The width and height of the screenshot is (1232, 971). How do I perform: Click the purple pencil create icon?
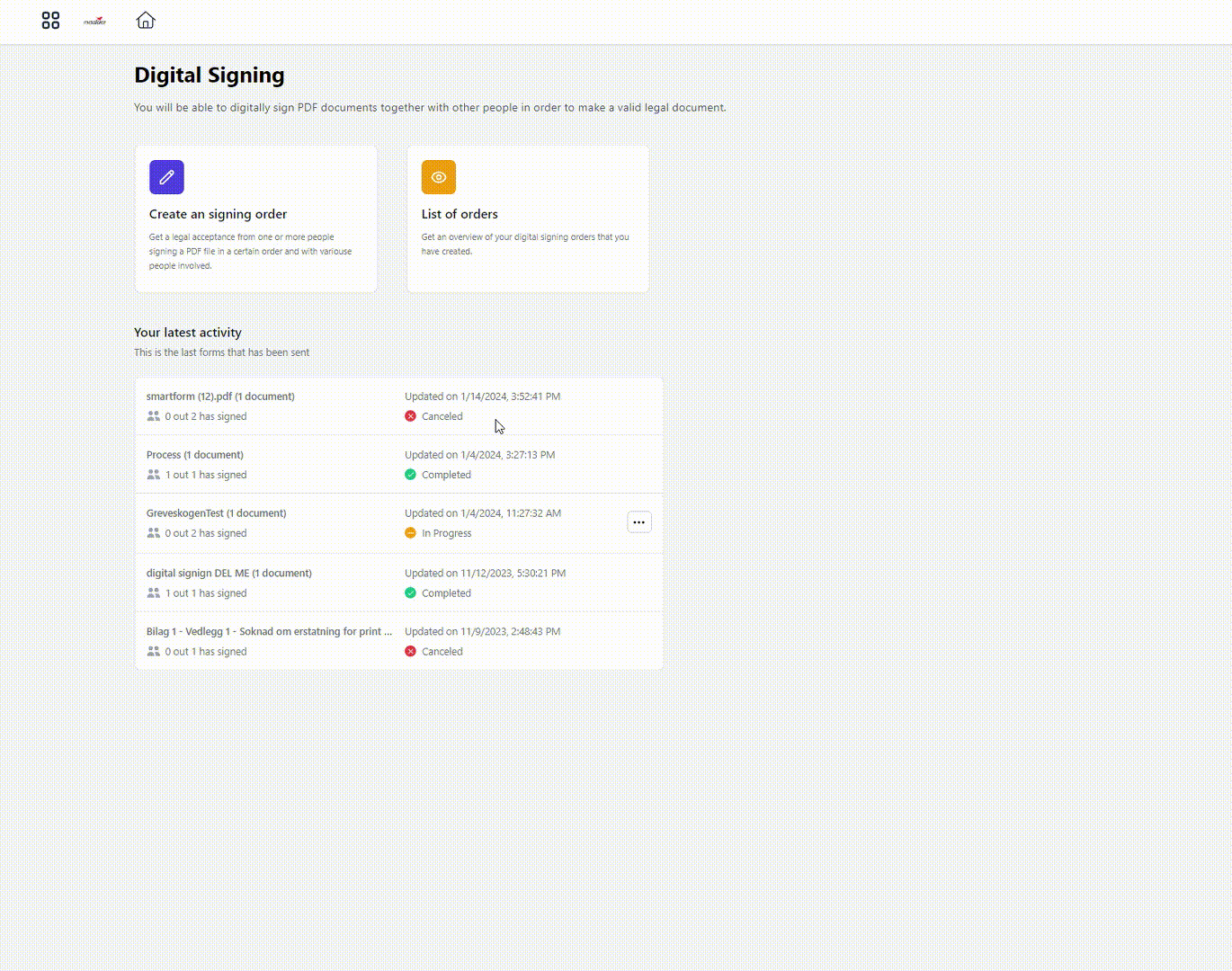click(x=166, y=177)
